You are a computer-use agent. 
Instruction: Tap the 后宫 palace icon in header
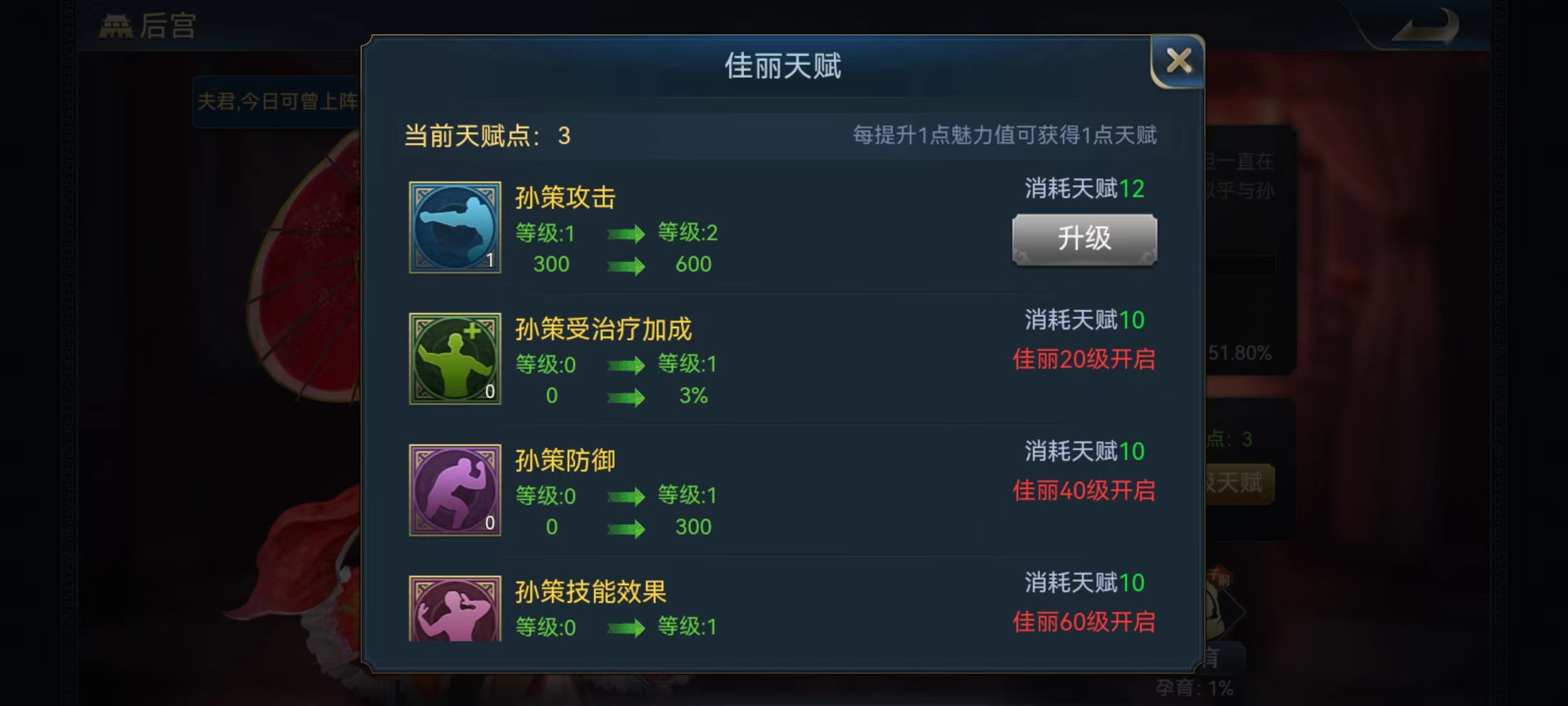point(116,26)
